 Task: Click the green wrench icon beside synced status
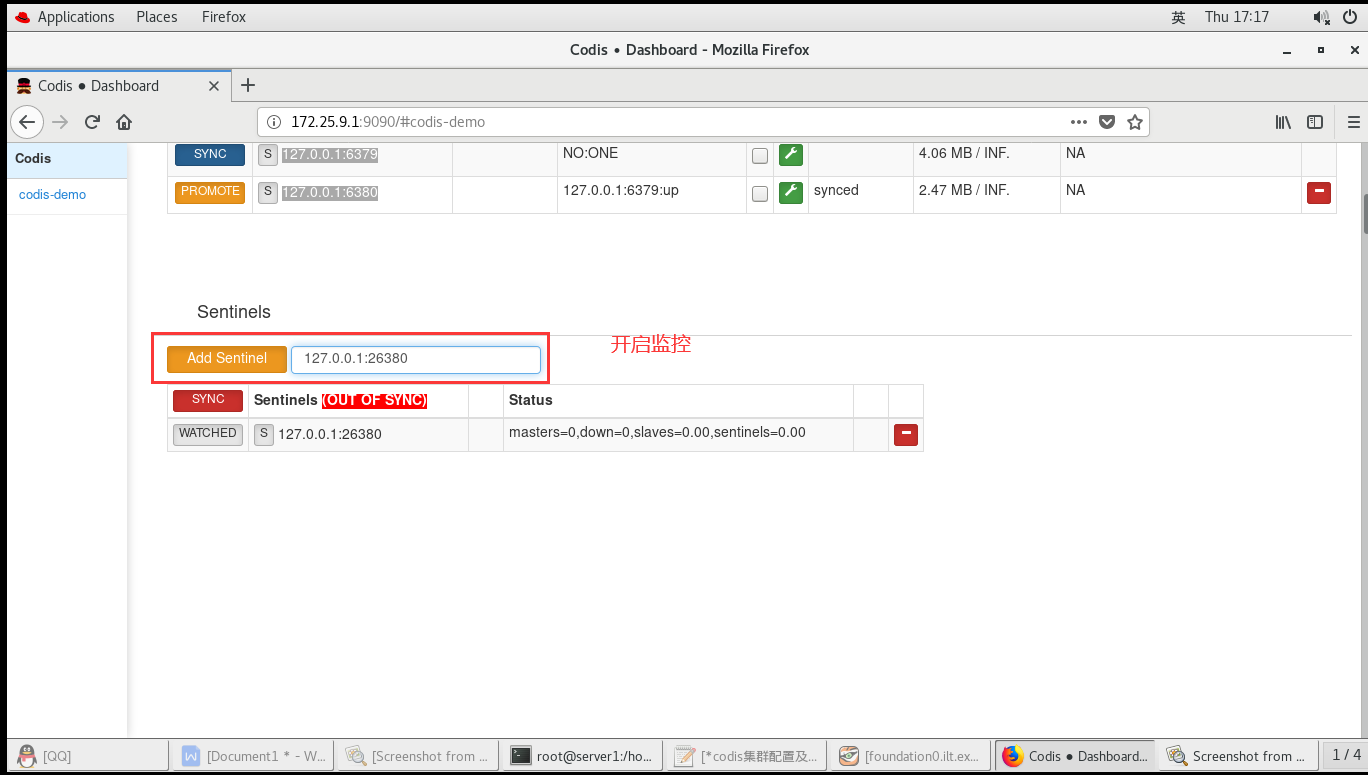click(791, 192)
